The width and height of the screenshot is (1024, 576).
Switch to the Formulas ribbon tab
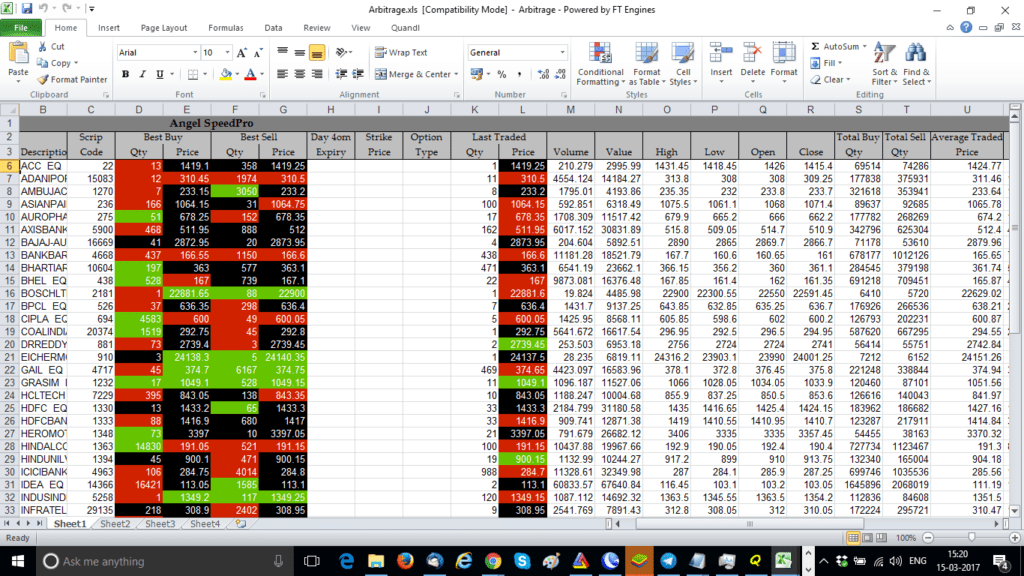click(225, 28)
